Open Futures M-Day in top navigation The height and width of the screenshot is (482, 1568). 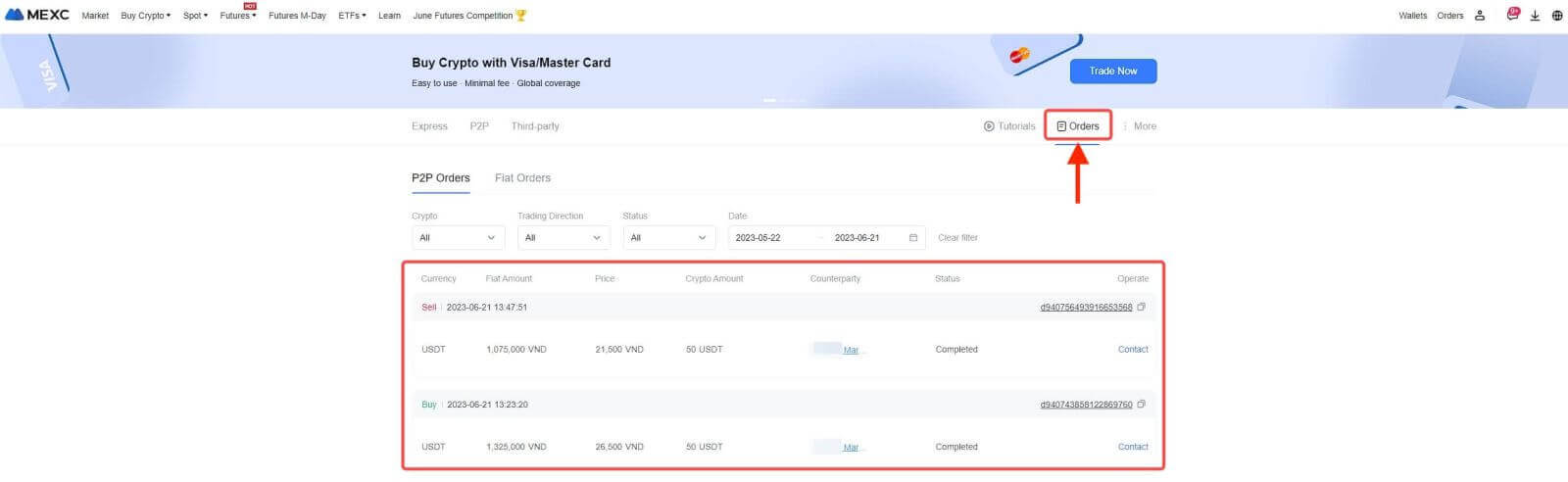297,16
